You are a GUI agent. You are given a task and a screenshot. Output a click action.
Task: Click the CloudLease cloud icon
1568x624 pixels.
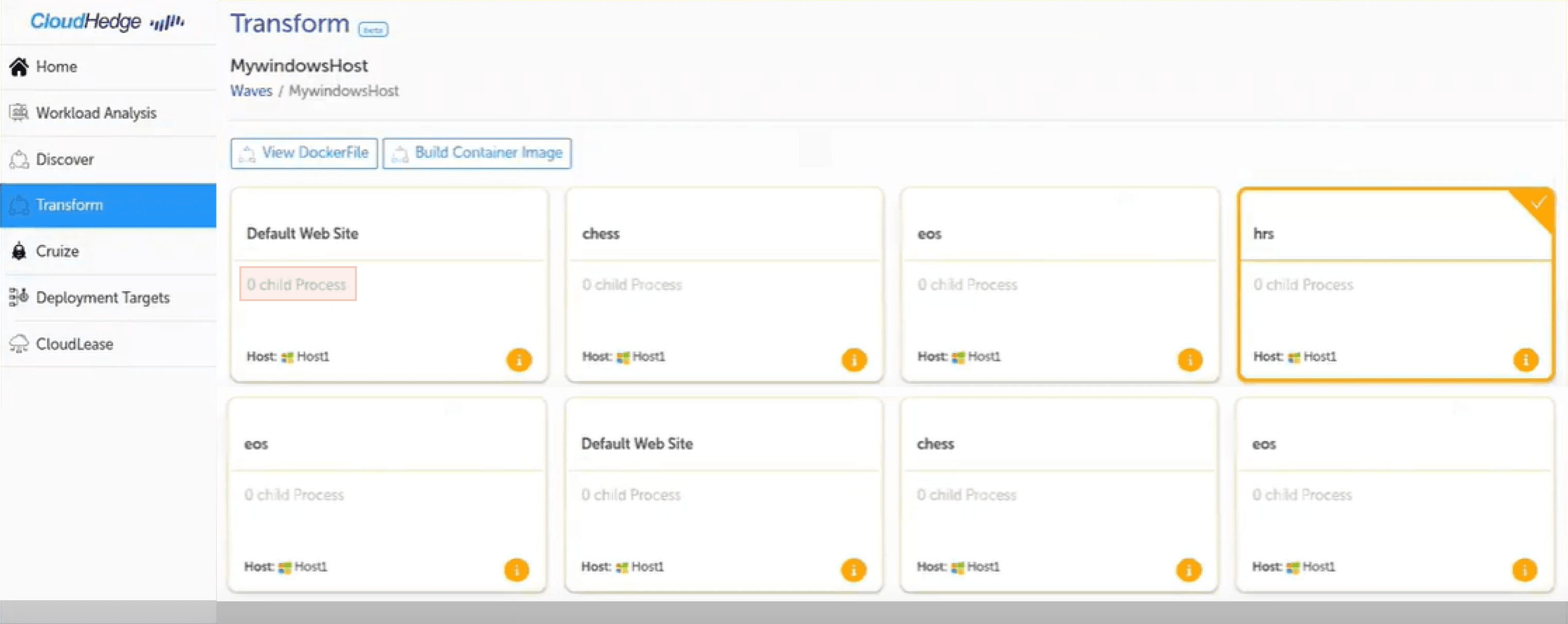pyautogui.click(x=19, y=344)
